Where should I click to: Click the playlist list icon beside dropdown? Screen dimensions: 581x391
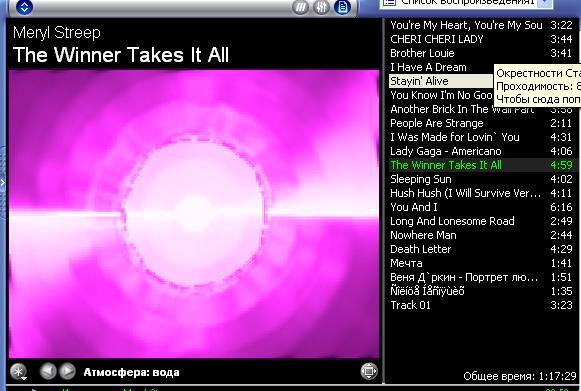[389, 3]
